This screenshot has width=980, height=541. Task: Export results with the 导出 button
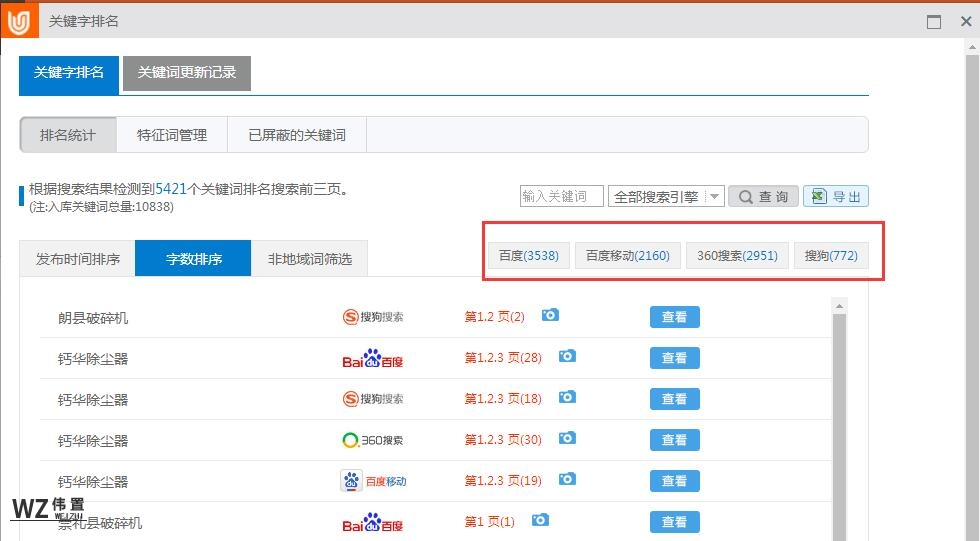(836, 197)
